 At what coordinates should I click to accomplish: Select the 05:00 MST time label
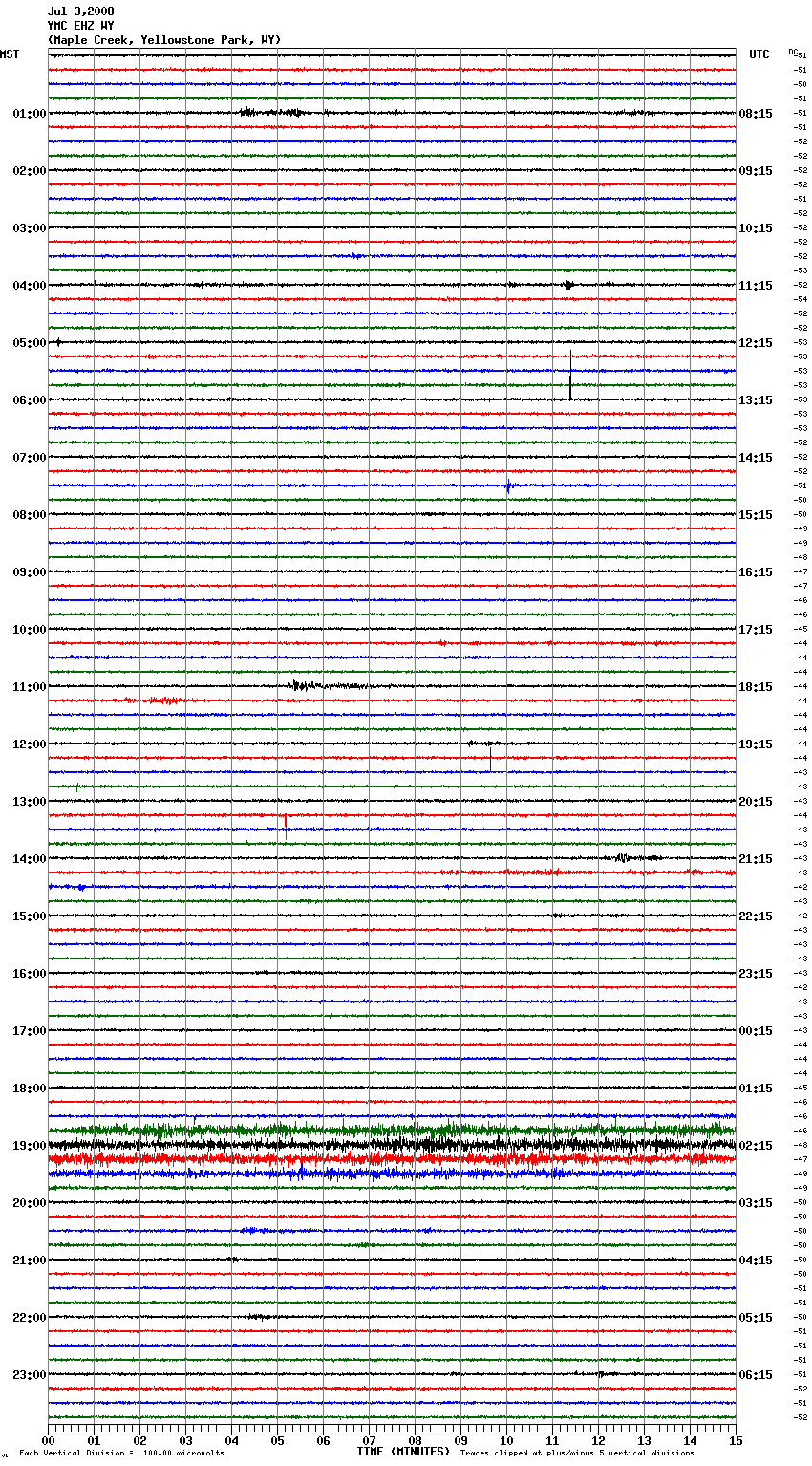pyautogui.click(x=30, y=343)
